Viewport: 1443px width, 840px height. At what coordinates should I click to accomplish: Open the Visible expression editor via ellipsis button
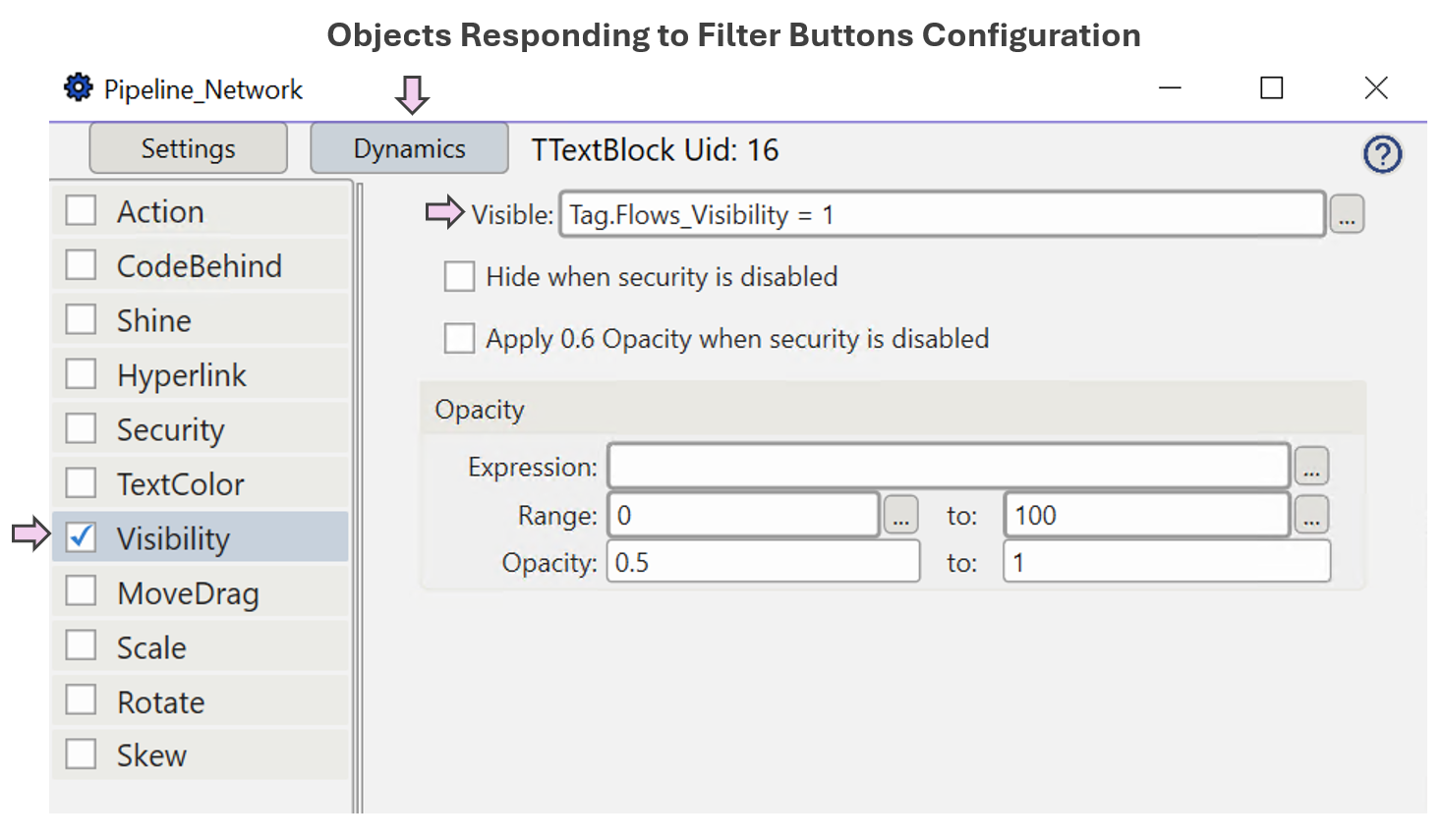(1347, 214)
